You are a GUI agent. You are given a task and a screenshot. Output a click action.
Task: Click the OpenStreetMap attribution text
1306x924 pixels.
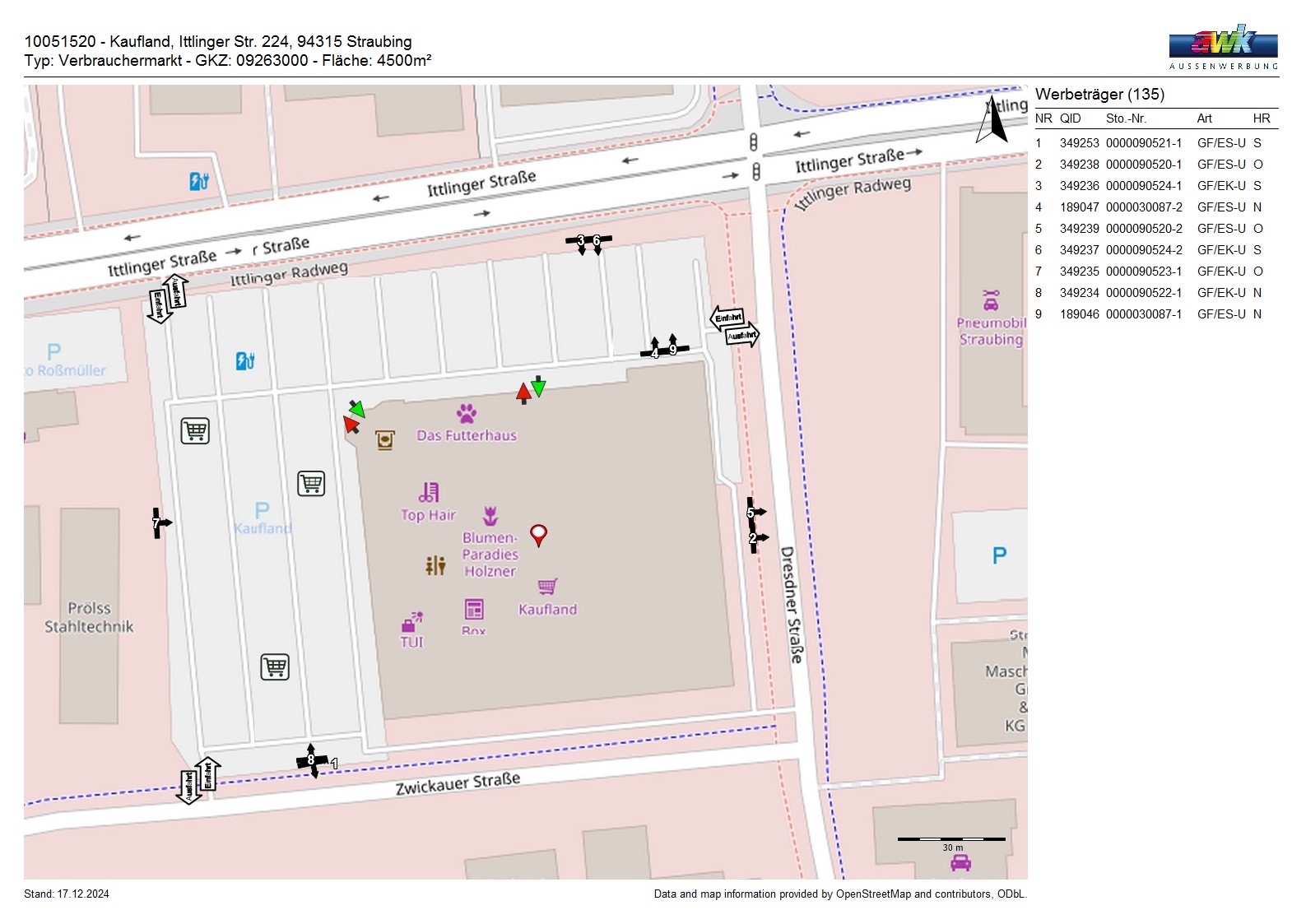(839, 894)
